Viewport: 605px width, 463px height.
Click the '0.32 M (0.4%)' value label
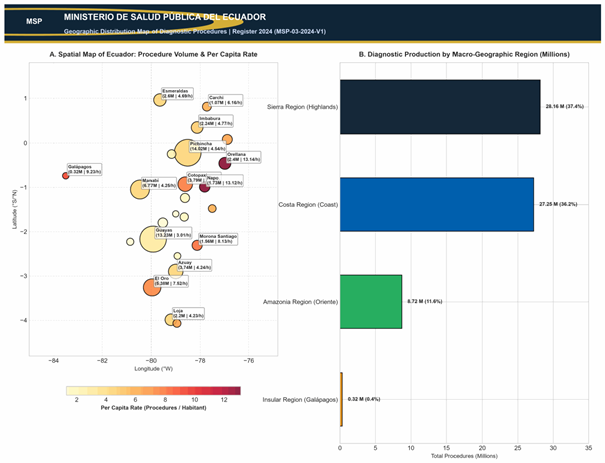click(x=364, y=399)
